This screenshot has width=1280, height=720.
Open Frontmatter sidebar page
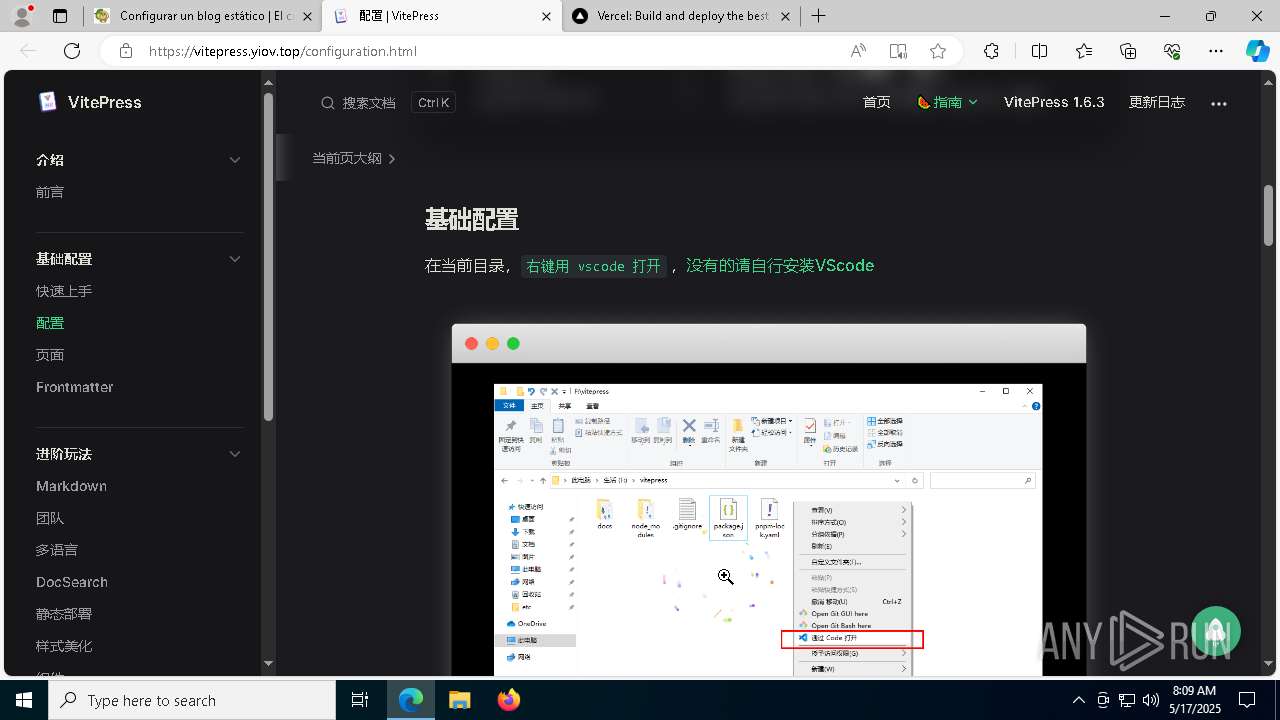(x=75, y=387)
